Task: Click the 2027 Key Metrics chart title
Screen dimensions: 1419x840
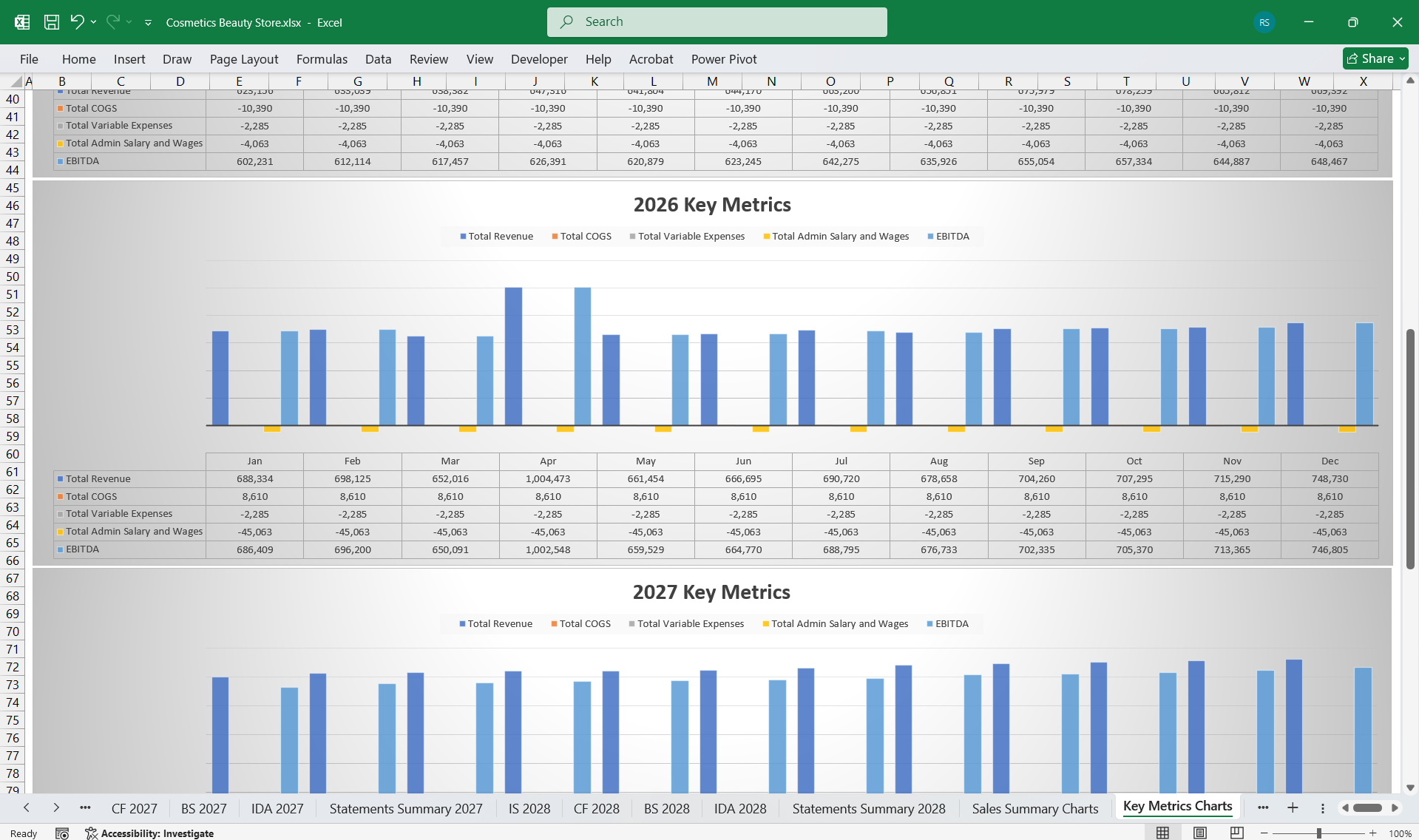Action: (x=711, y=592)
